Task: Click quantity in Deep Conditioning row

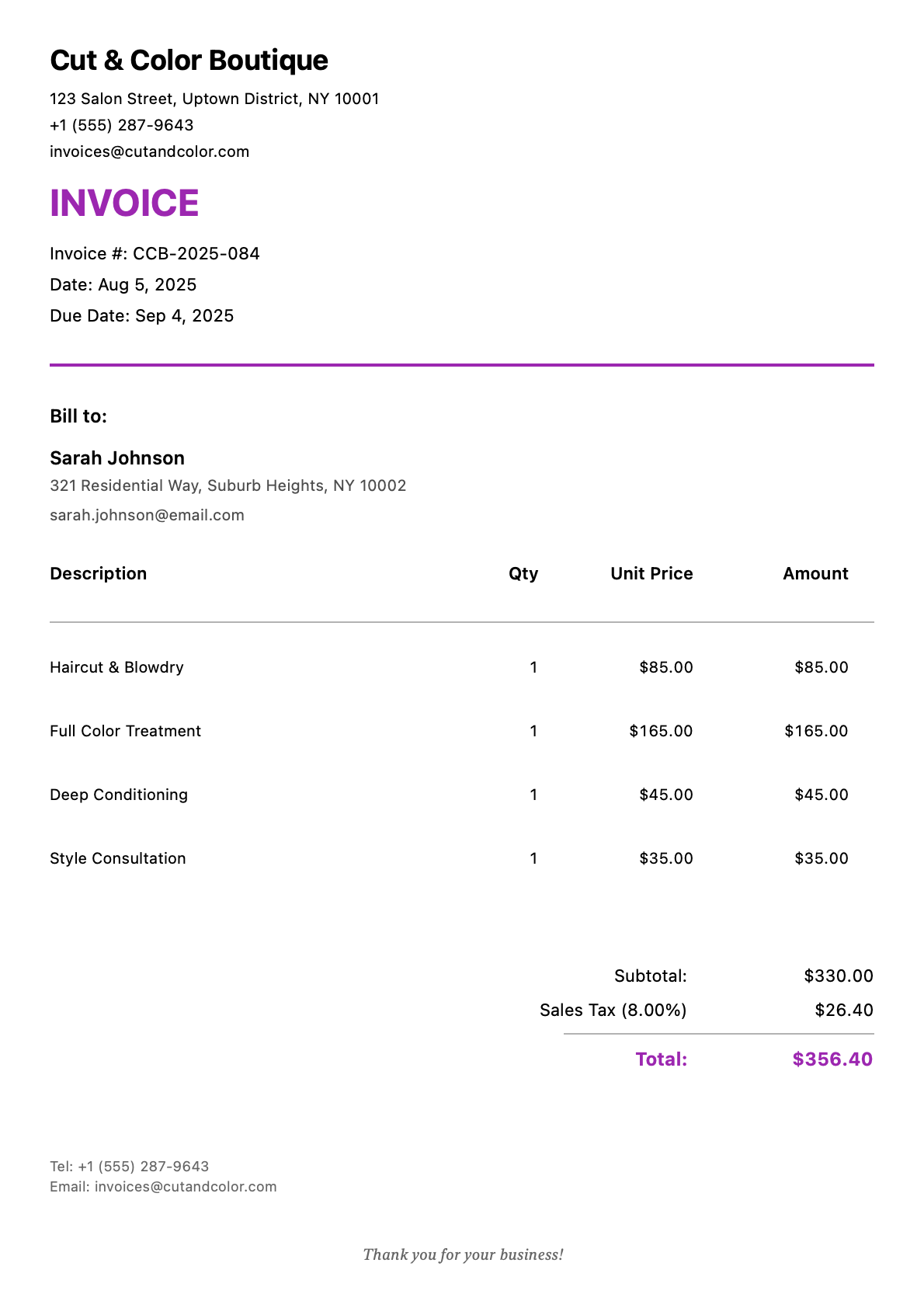Action: (x=533, y=795)
